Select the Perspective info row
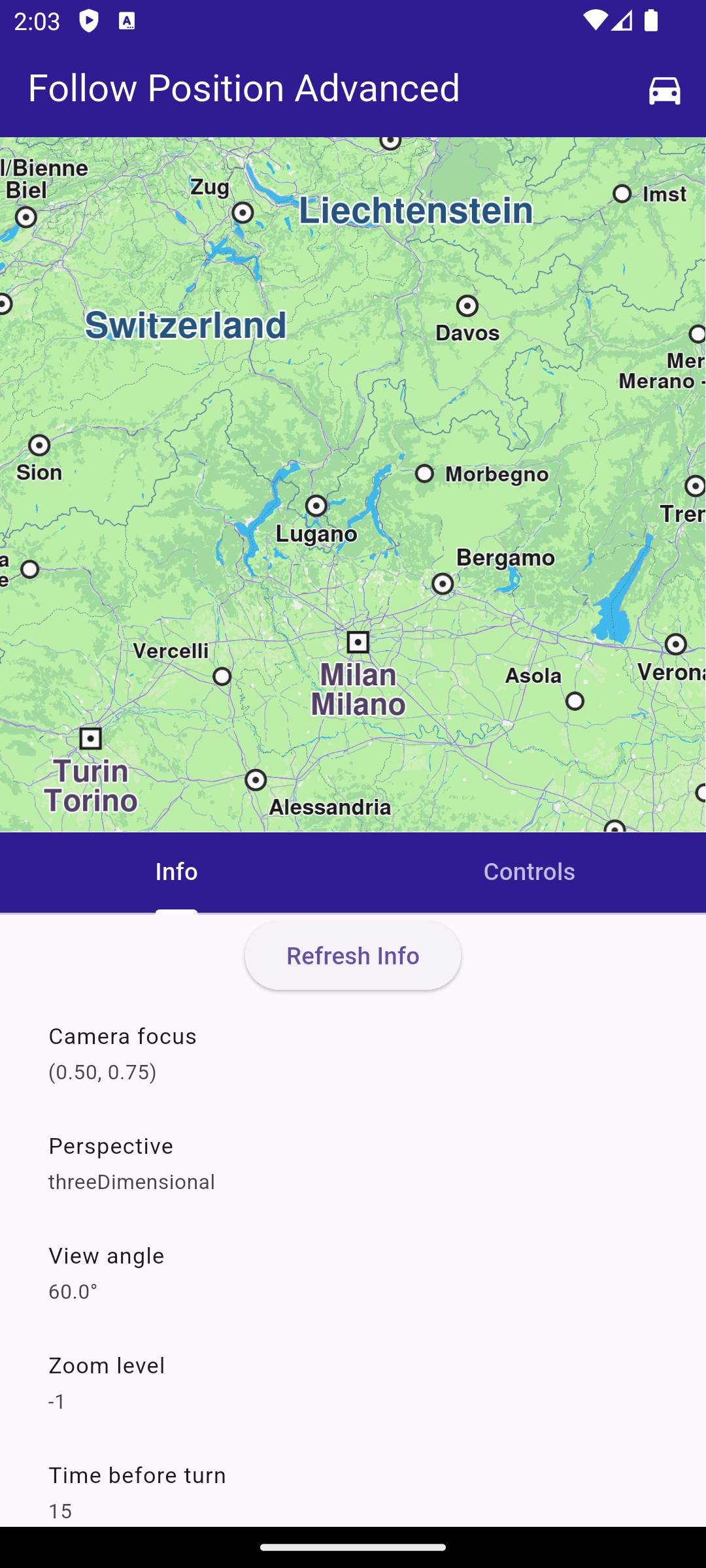Viewport: 706px width, 1568px height. 353,1163
